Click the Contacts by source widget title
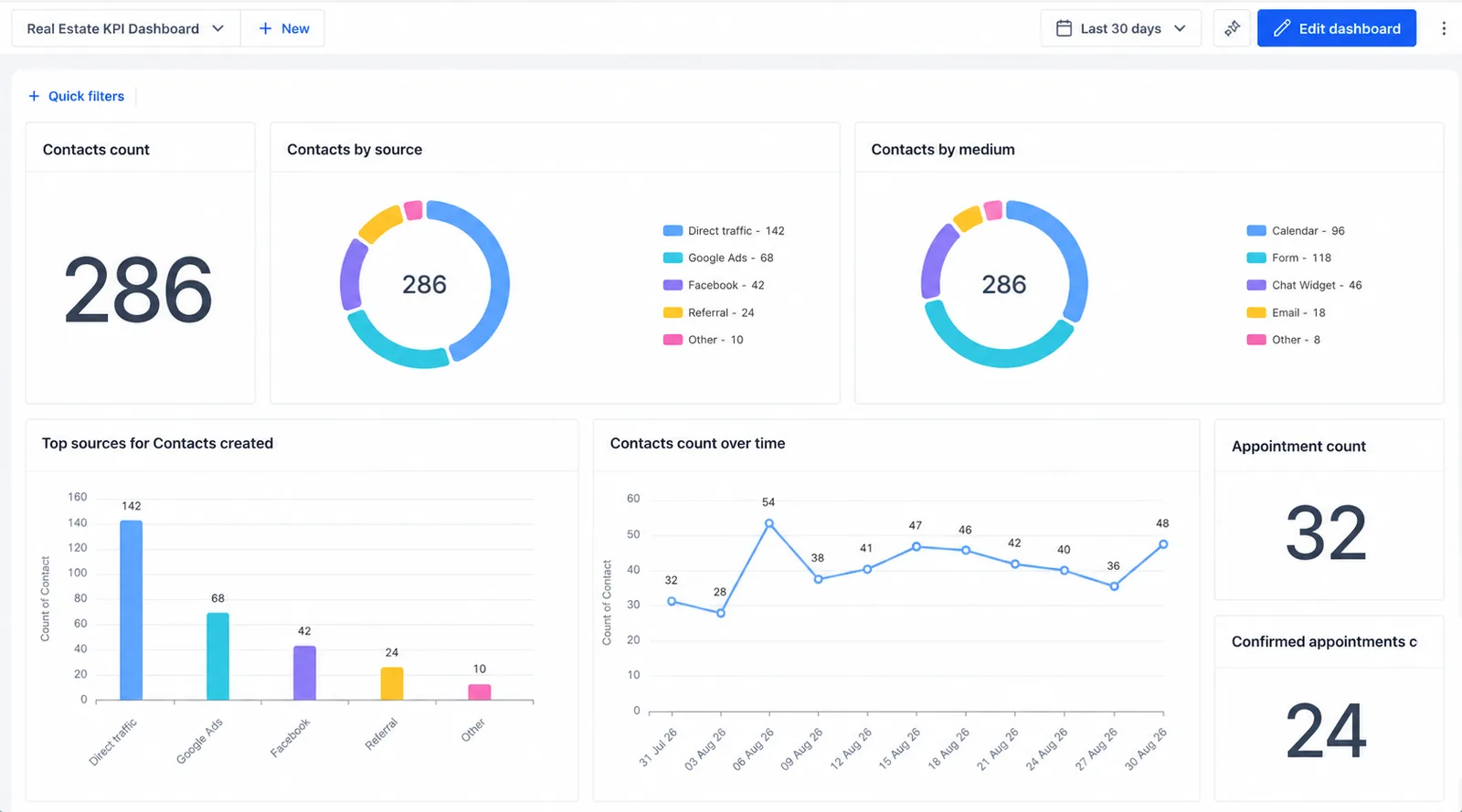This screenshot has width=1462, height=812. point(355,150)
